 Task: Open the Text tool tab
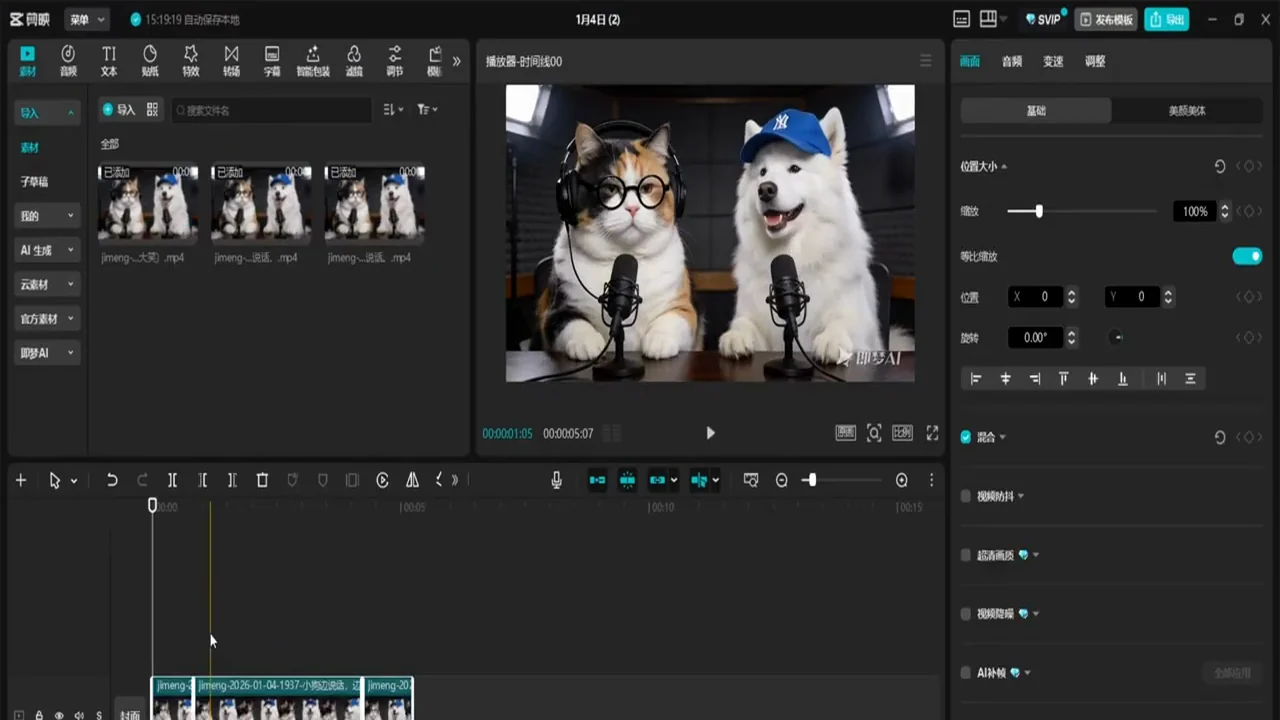pos(109,61)
